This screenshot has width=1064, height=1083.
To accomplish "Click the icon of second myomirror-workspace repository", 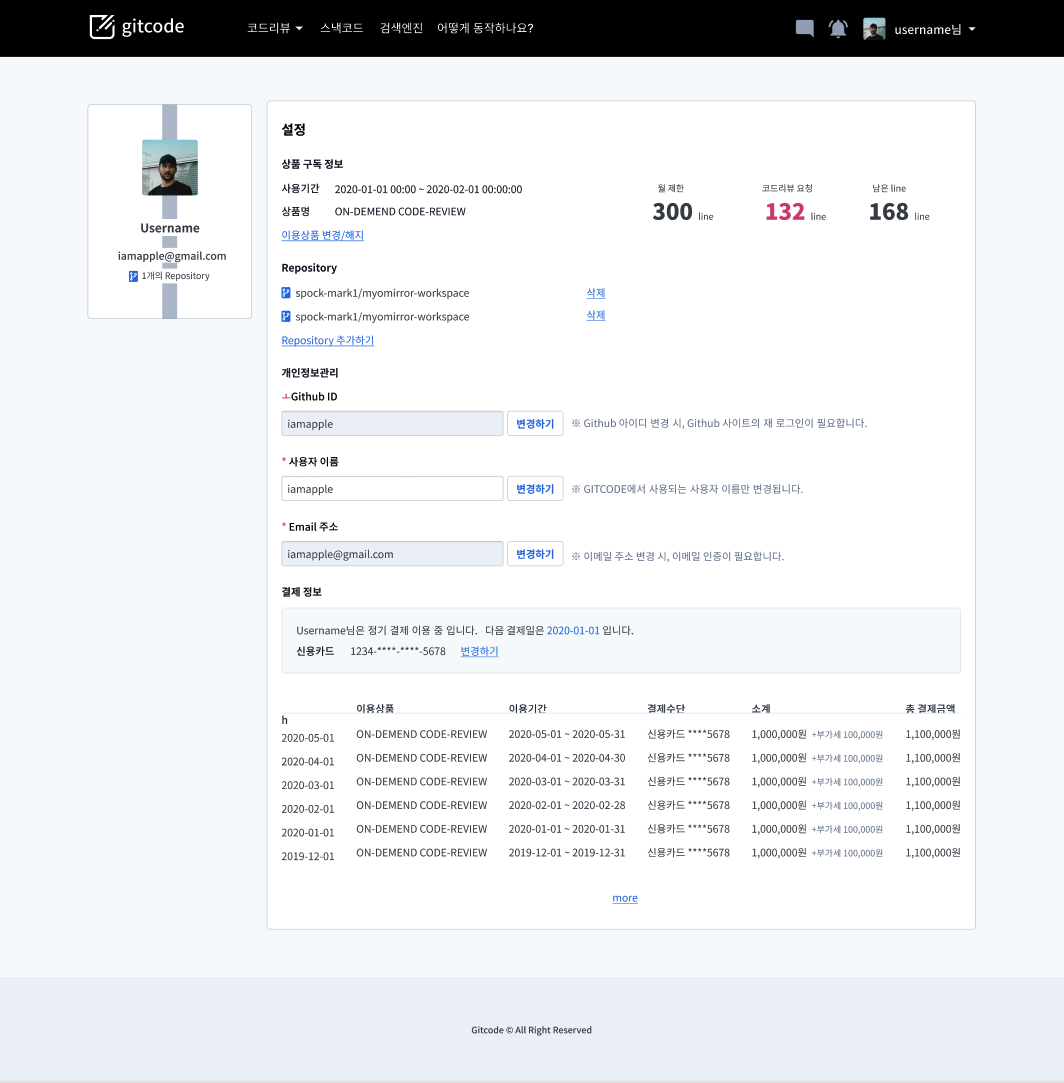I will click(286, 316).
